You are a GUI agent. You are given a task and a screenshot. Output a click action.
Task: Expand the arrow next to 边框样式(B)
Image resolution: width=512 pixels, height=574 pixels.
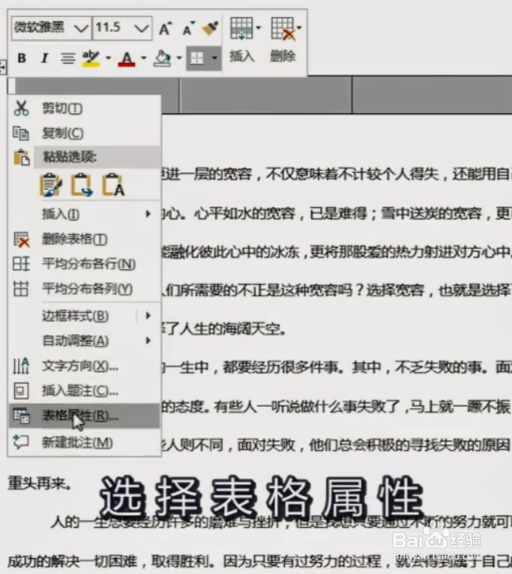(x=148, y=316)
